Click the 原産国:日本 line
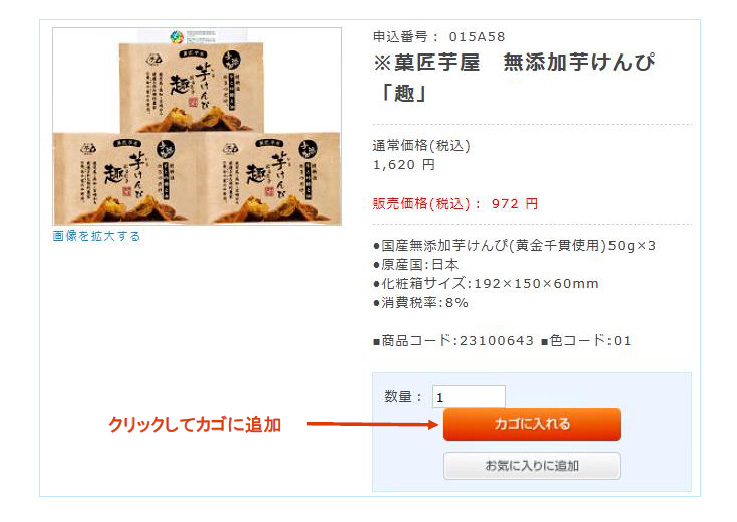The width and height of the screenshot is (737, 522). coord(416,265)
